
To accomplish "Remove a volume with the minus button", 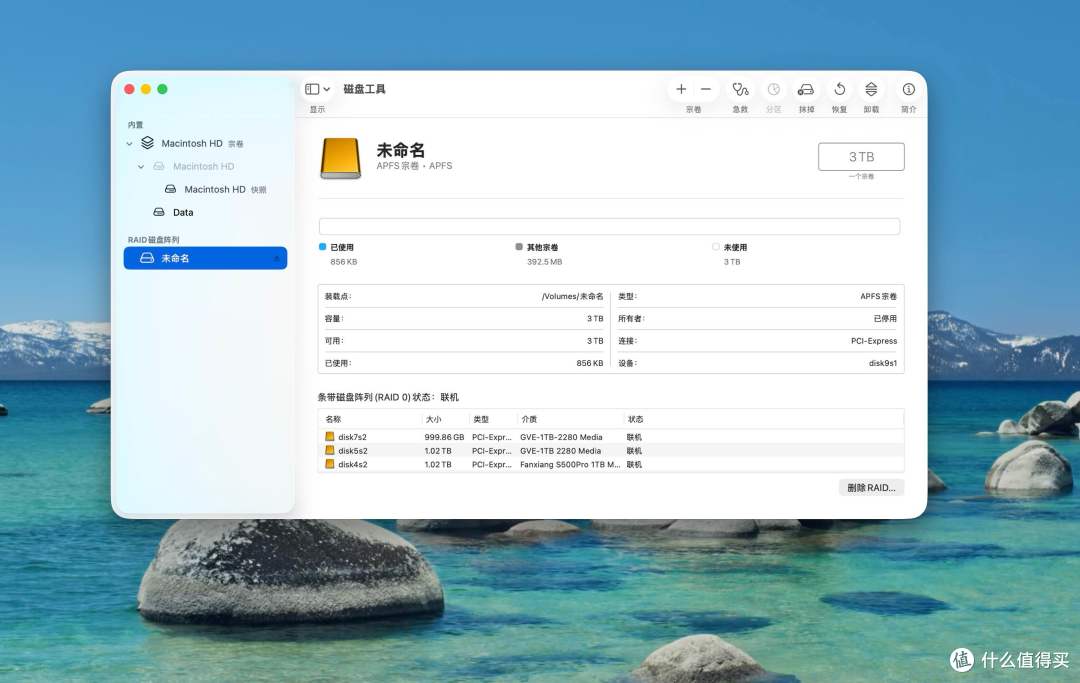I will click(706, 89).
